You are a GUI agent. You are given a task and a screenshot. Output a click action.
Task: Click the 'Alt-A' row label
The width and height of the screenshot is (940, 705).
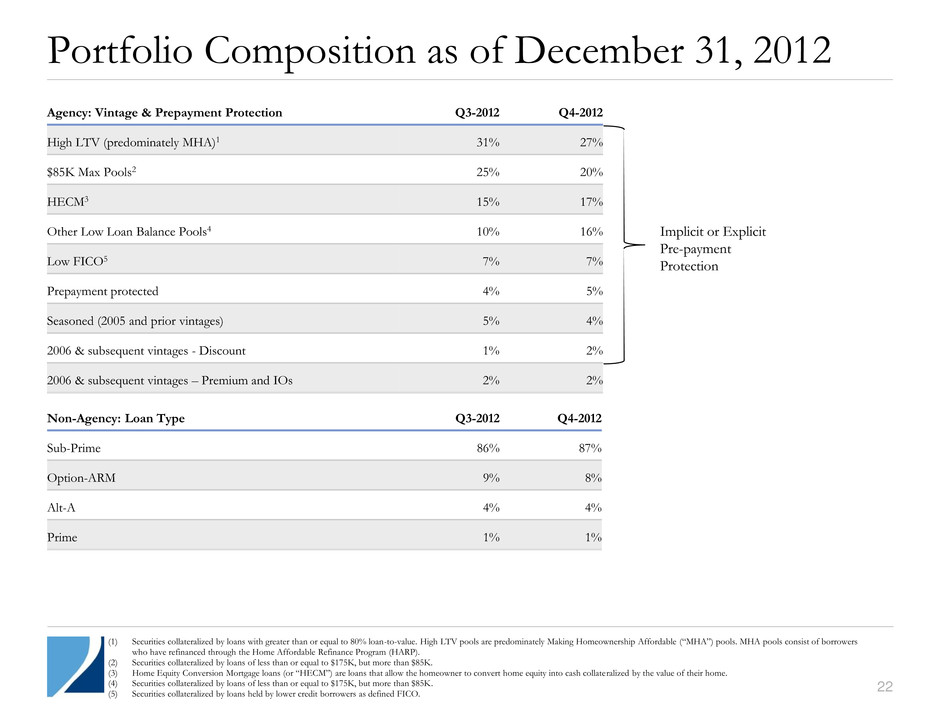[63, 508]
